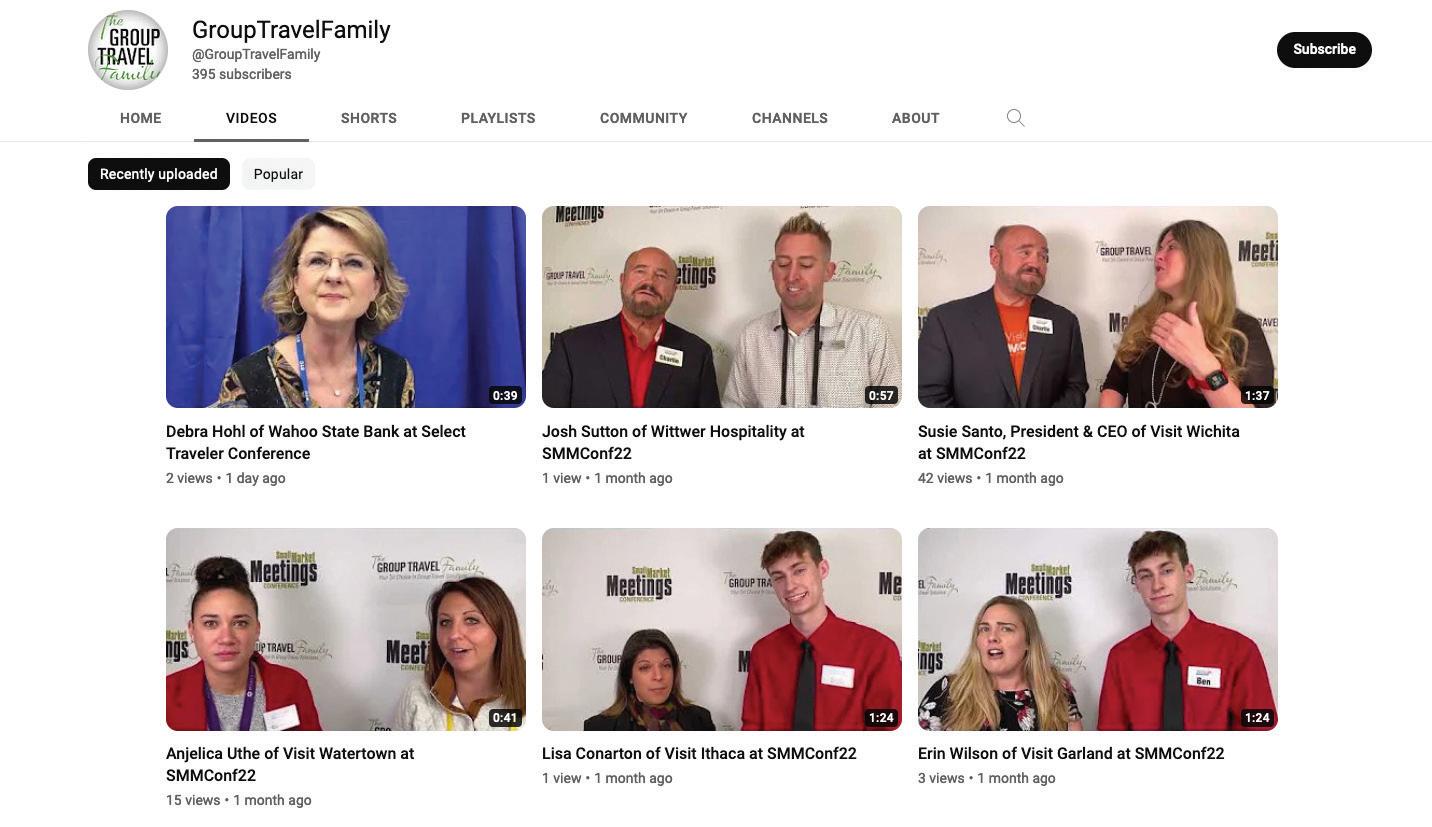Image resolution: width=1432 pixels, height=827 pixels.
Task: Open the GroupTravelFamily channel avatar
Action: (128, 50)
